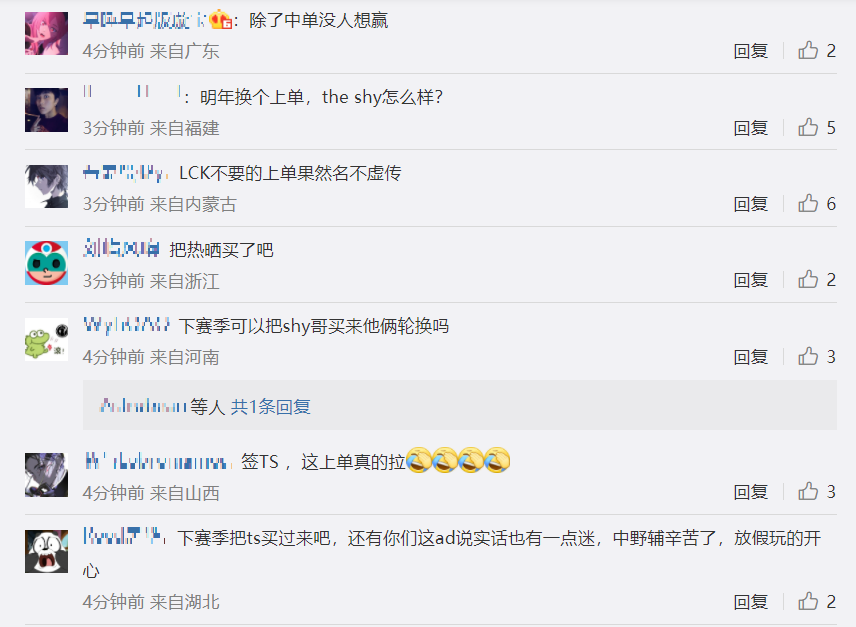Like the comment from 广东
Screen dimensions: 856x627
808,50
